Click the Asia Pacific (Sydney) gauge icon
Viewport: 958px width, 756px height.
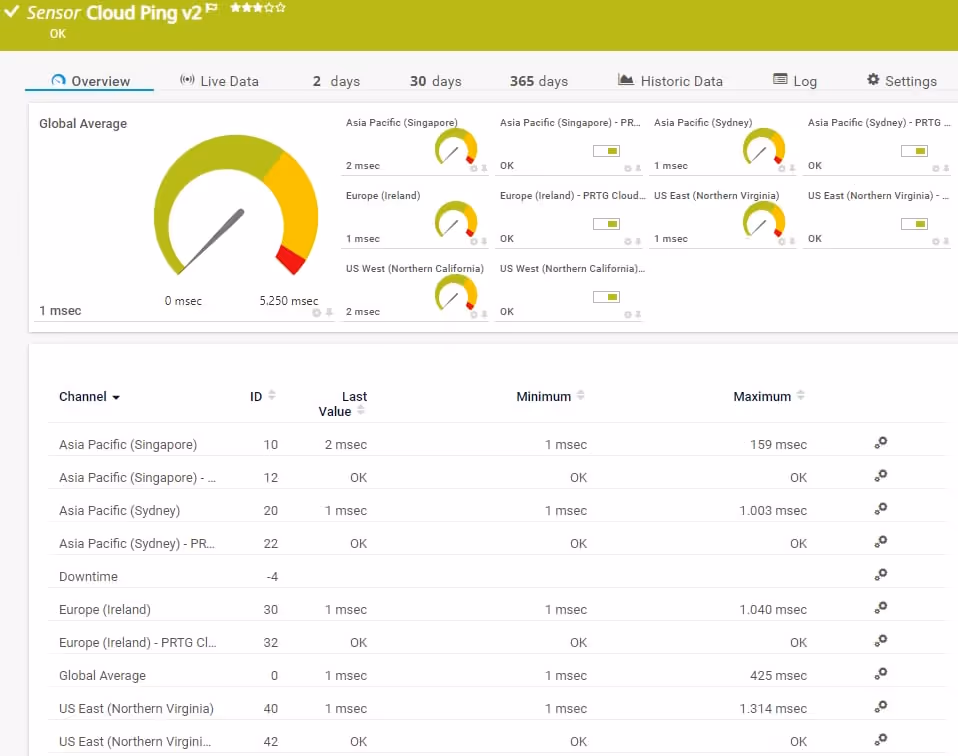763,149
